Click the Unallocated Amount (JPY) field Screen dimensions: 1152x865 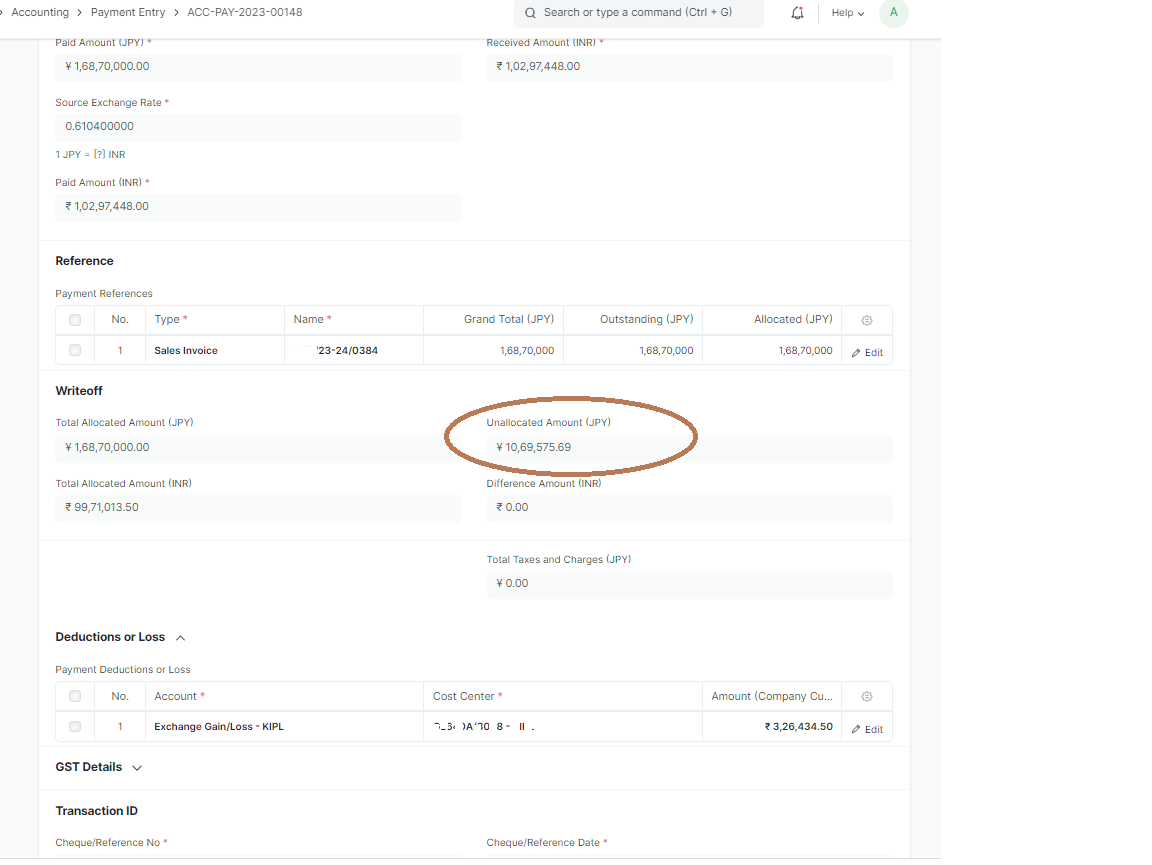(689, 448)
